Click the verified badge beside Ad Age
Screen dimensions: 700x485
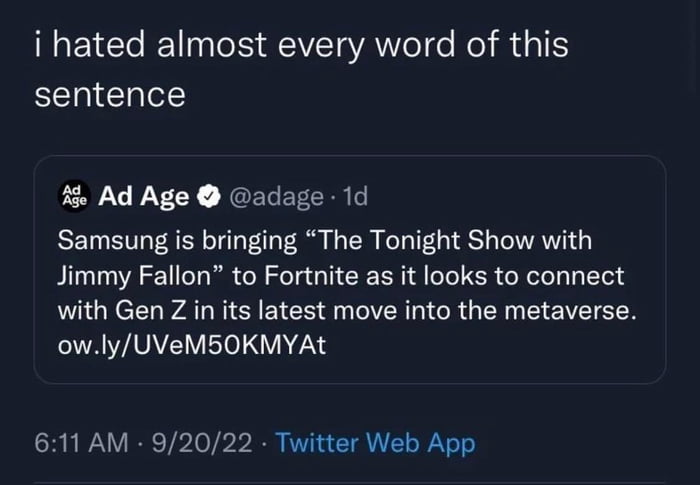209,197
